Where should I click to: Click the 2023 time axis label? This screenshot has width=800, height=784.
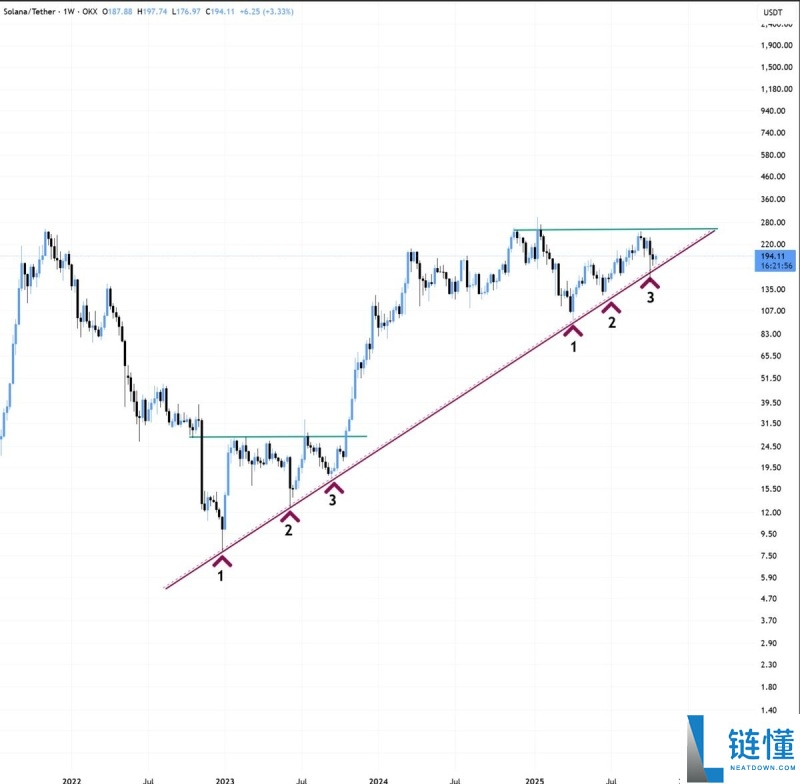(x=225, y=780)
